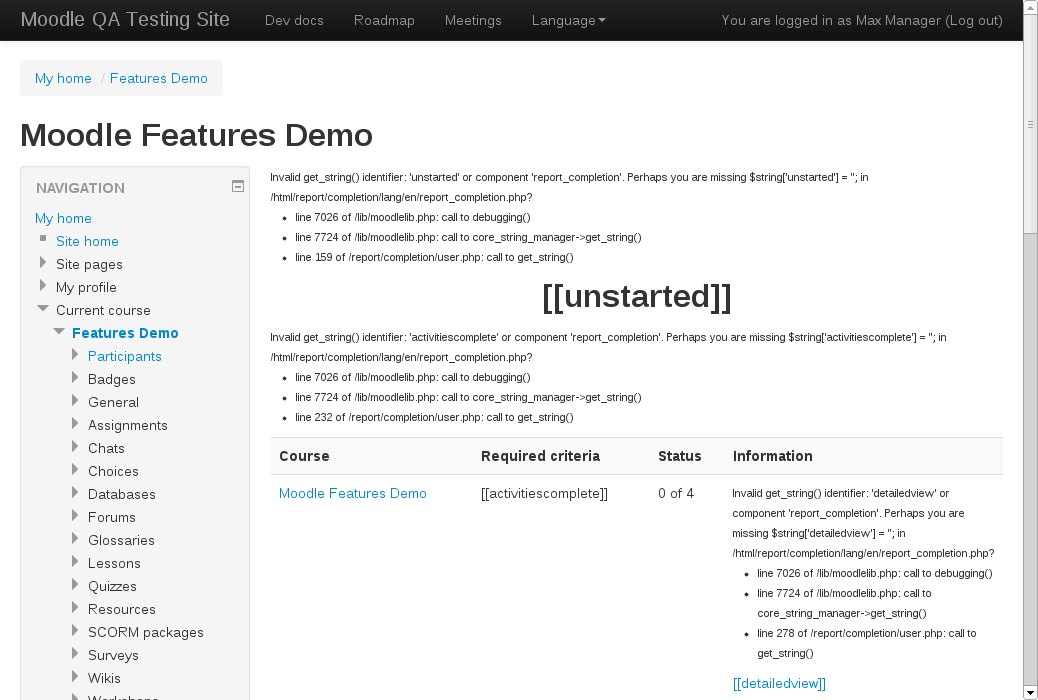Collapse the Navigation block with the minus icon
The image size is (1038, 700).
[x=238, y=187]
